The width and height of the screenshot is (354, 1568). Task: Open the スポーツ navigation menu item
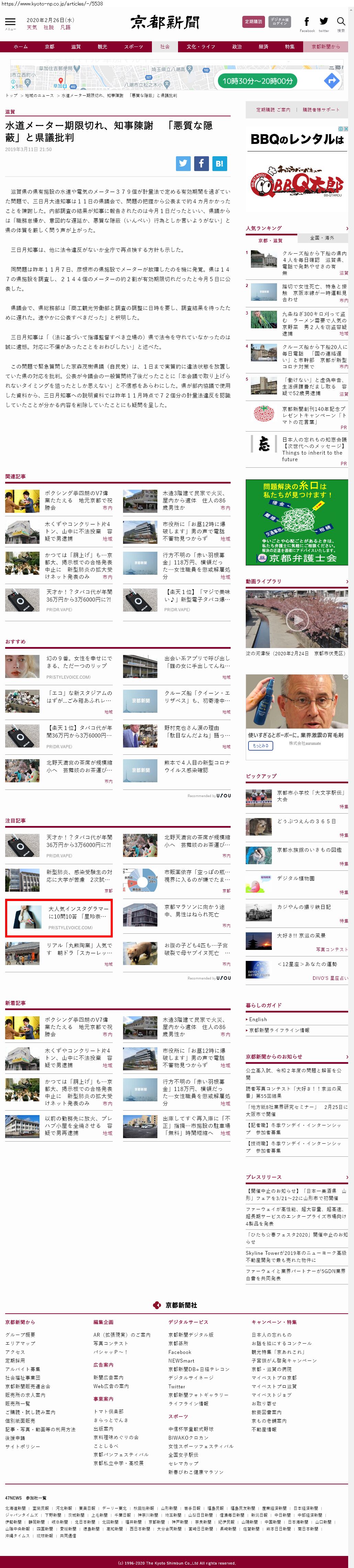click(134, 47)
